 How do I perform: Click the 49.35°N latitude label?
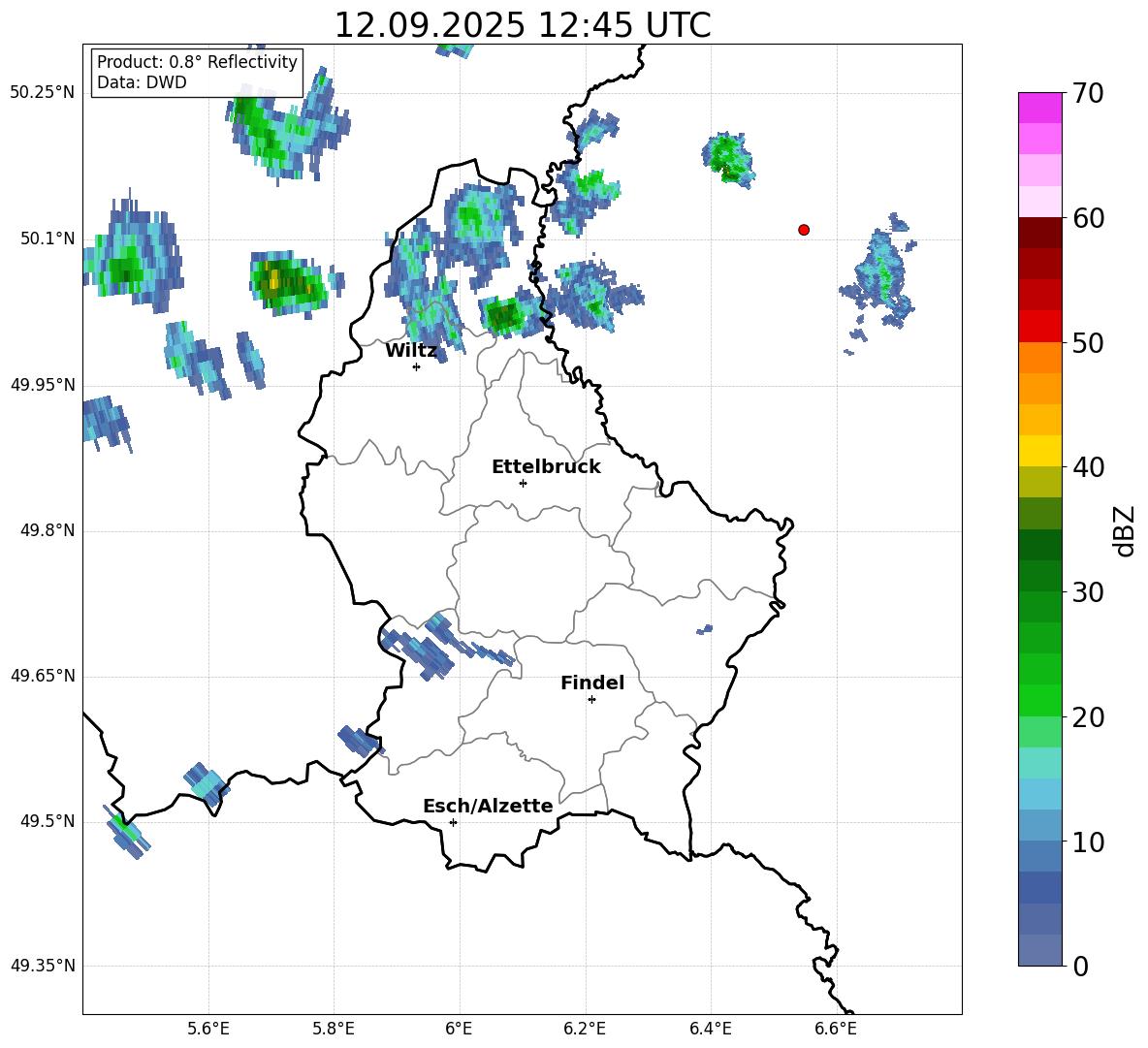[x=43, y=966]
